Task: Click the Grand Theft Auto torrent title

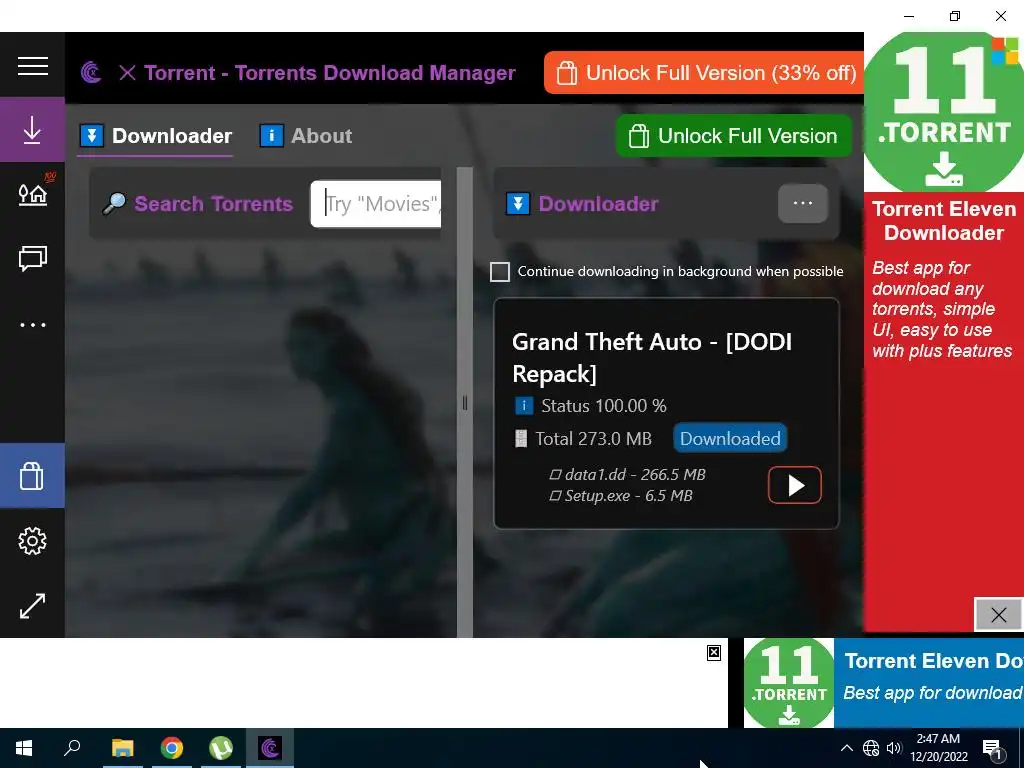Action: click(652, 357)
